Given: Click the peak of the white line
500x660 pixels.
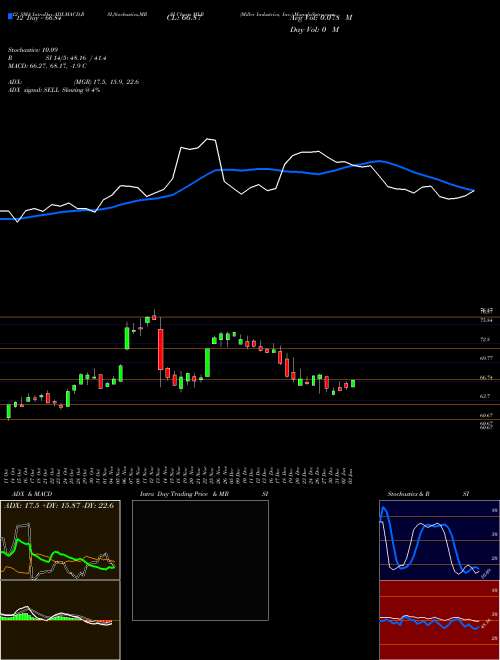Looking at the screenshot, I should click(x=208, y=139).
